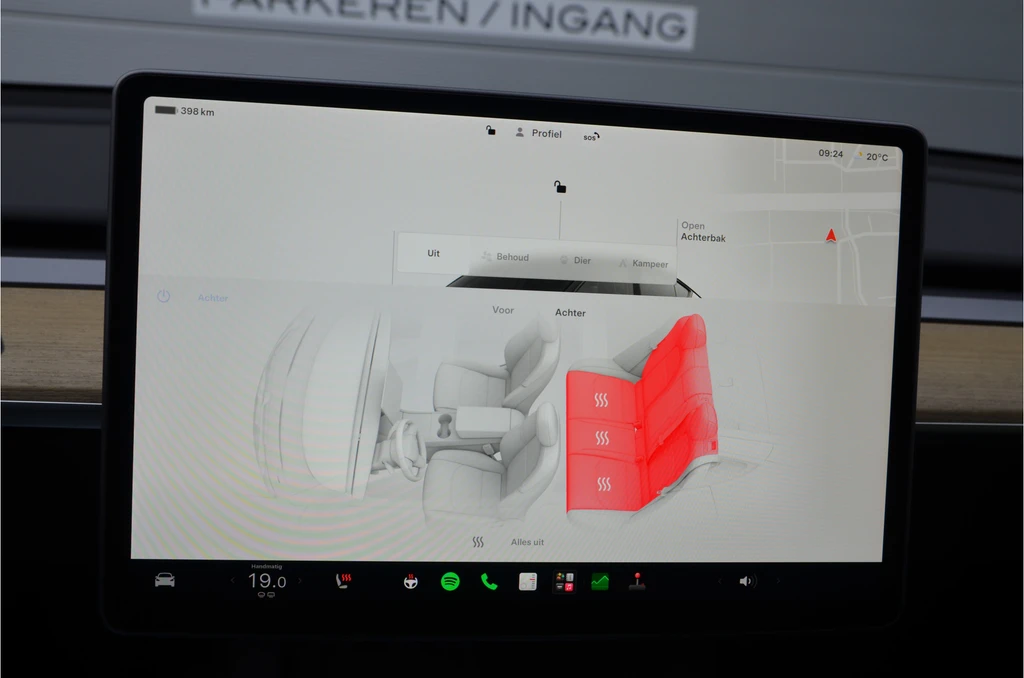The width and height of the screenshot is (1024, 678).
Task: Tap the lock icon beside Profiel
Action: tap(490, 131)
